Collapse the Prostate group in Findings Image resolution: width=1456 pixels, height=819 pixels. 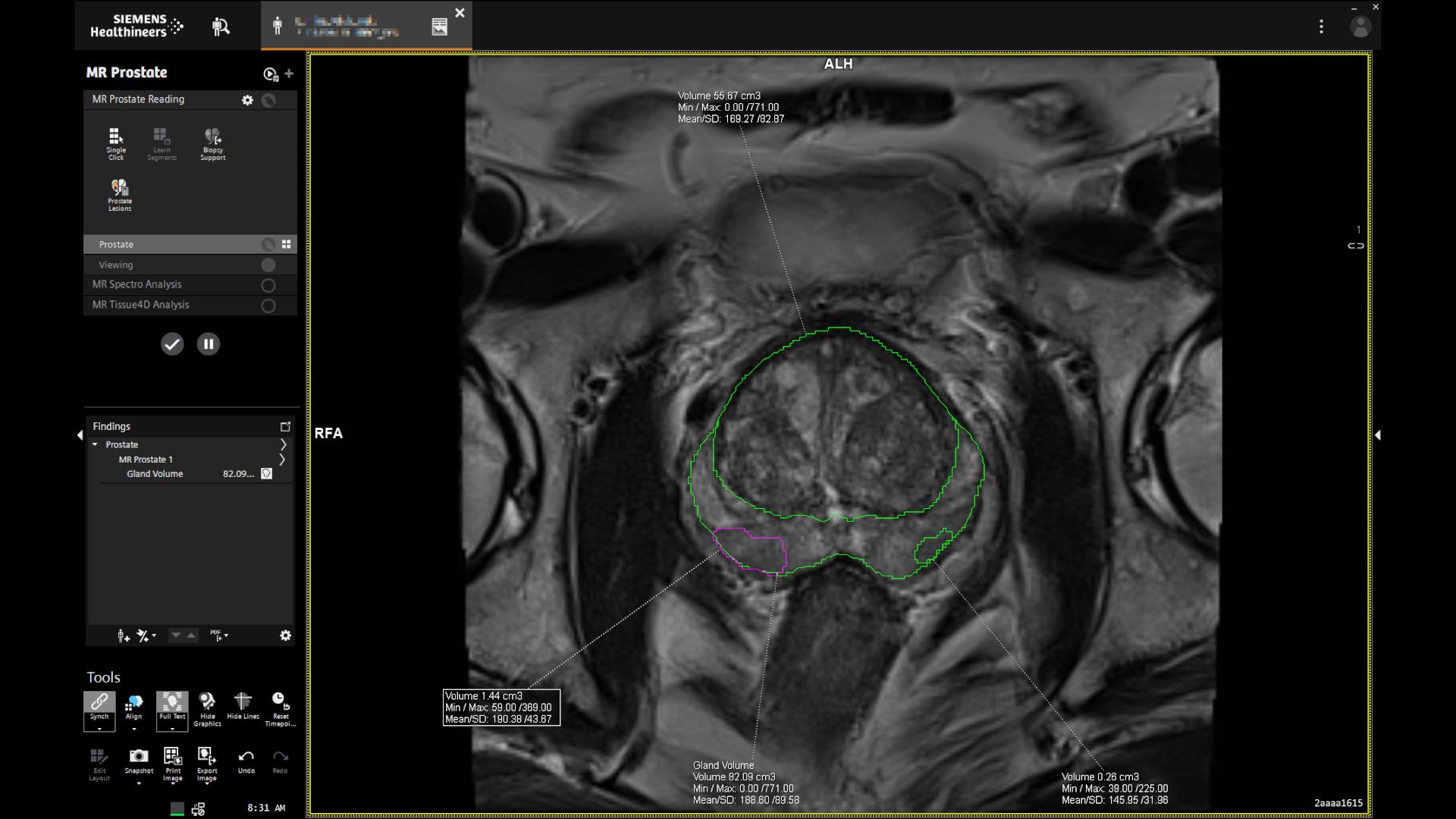[x=95, y=444]
